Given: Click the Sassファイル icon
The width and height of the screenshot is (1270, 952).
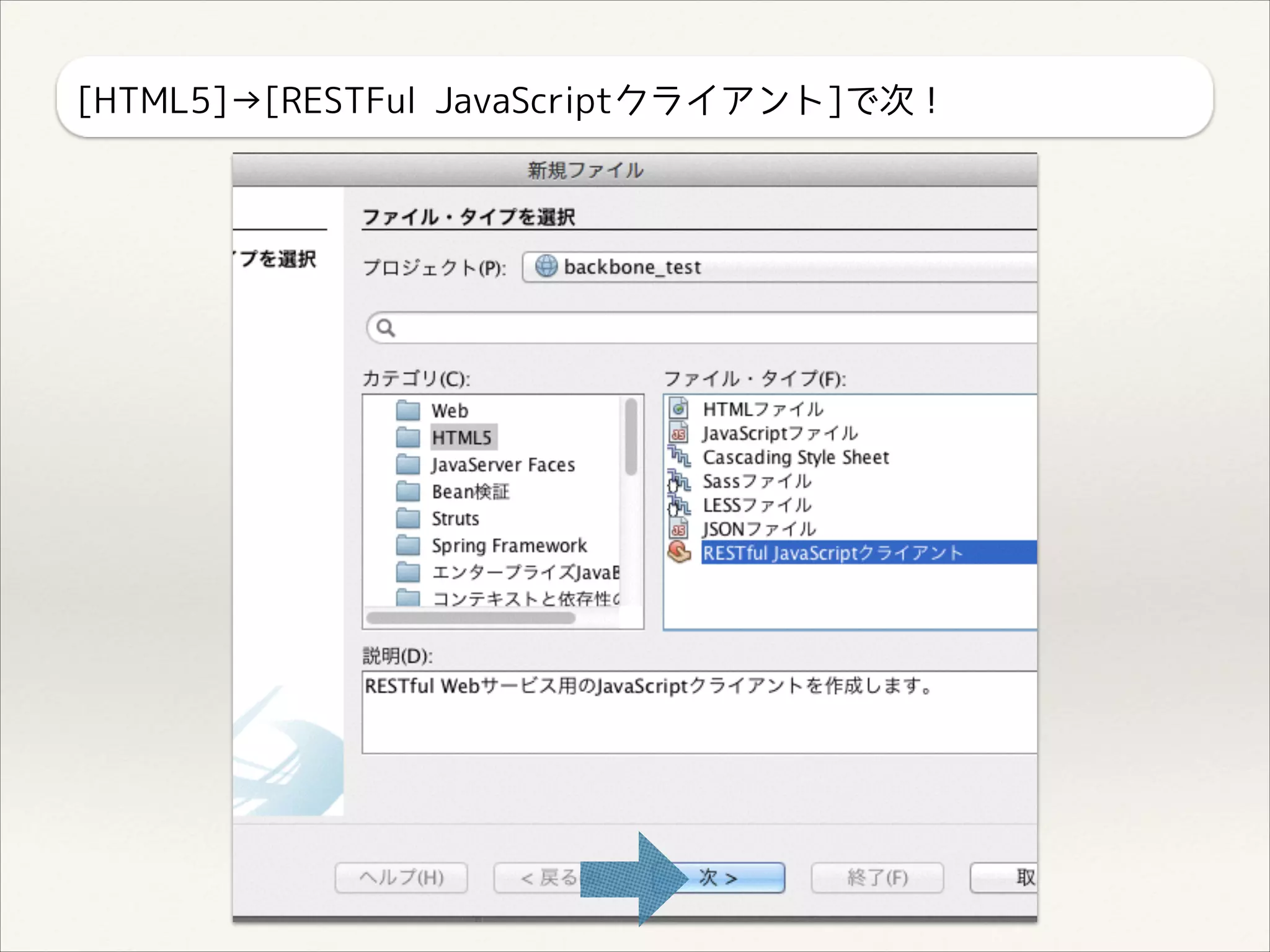Looking at the screenshot, I should coord(679,481).
